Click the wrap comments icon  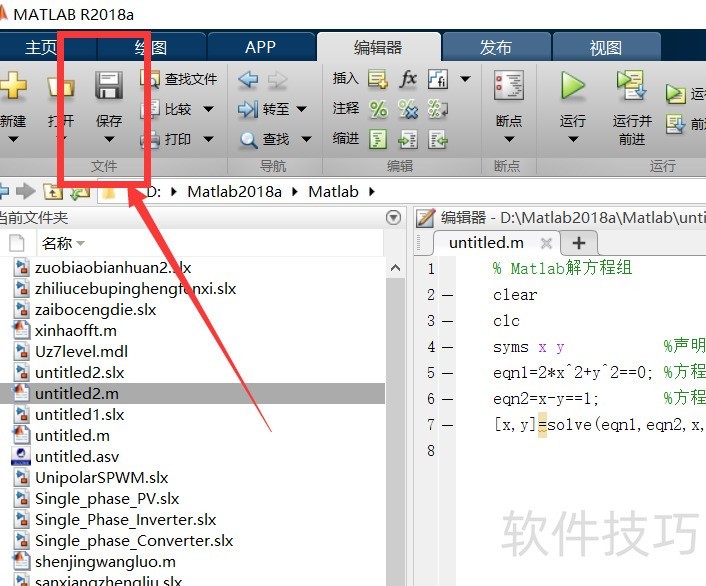438,109
